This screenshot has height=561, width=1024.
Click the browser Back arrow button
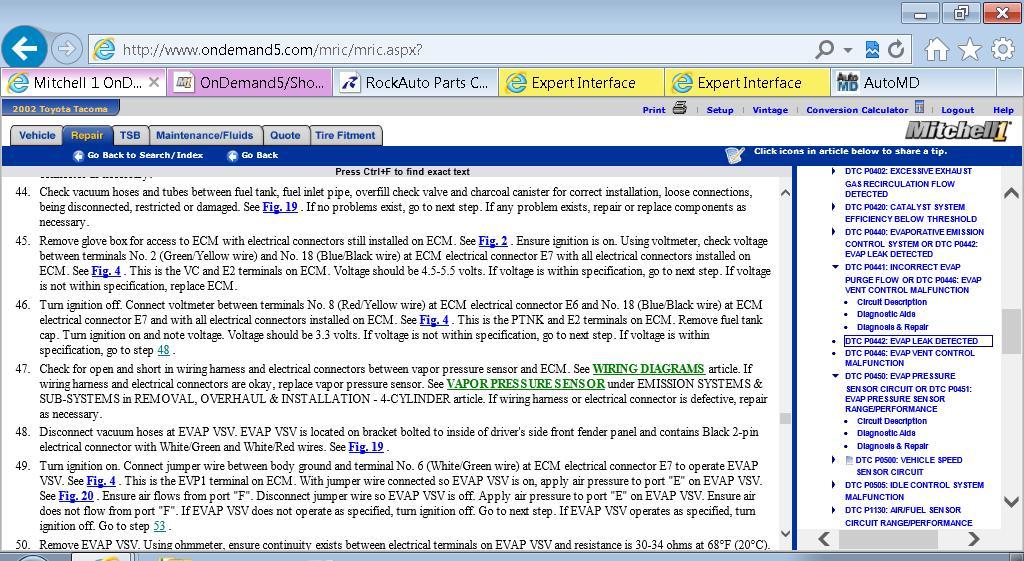[24, 48]
